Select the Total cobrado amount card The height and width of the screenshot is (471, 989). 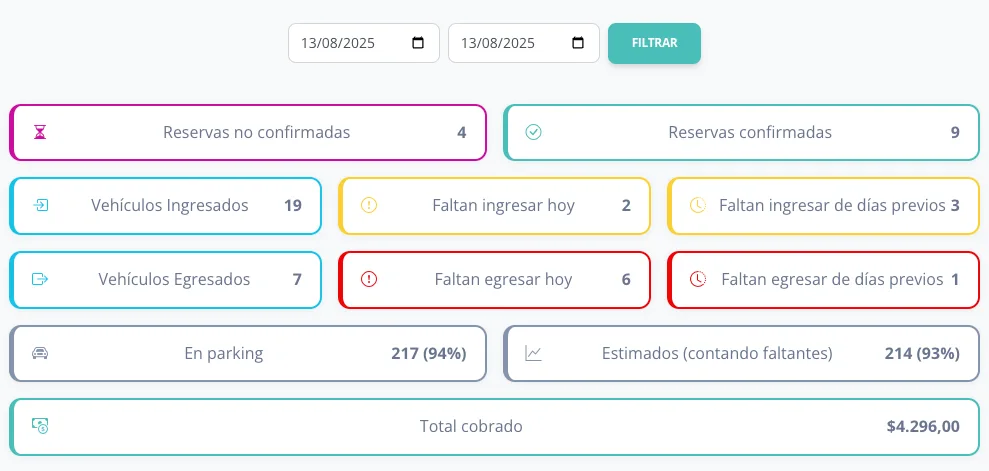[x=494, y=426]
